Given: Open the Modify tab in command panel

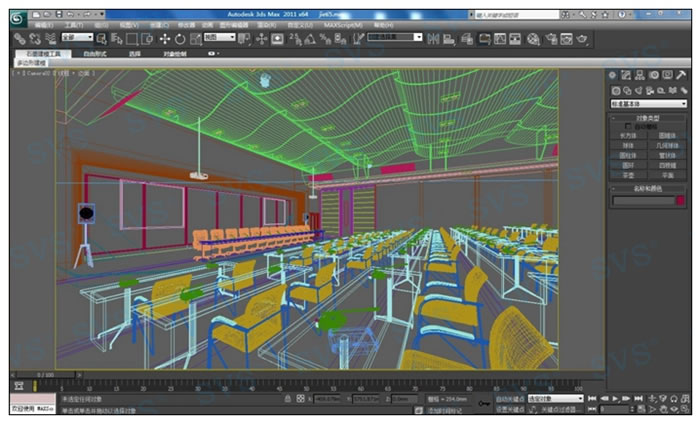Looking at the screenshot, I should coord(626,75).
